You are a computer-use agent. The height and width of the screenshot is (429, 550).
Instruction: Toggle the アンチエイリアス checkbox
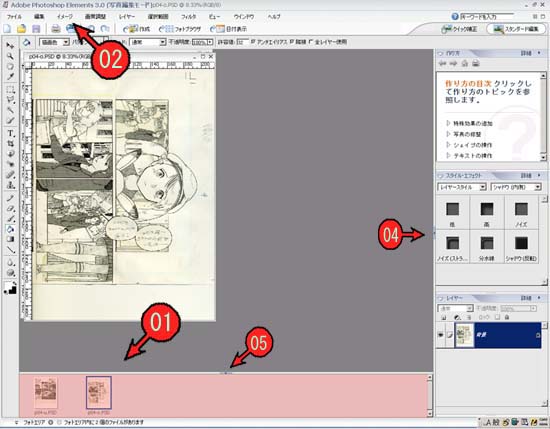point(253,42)
